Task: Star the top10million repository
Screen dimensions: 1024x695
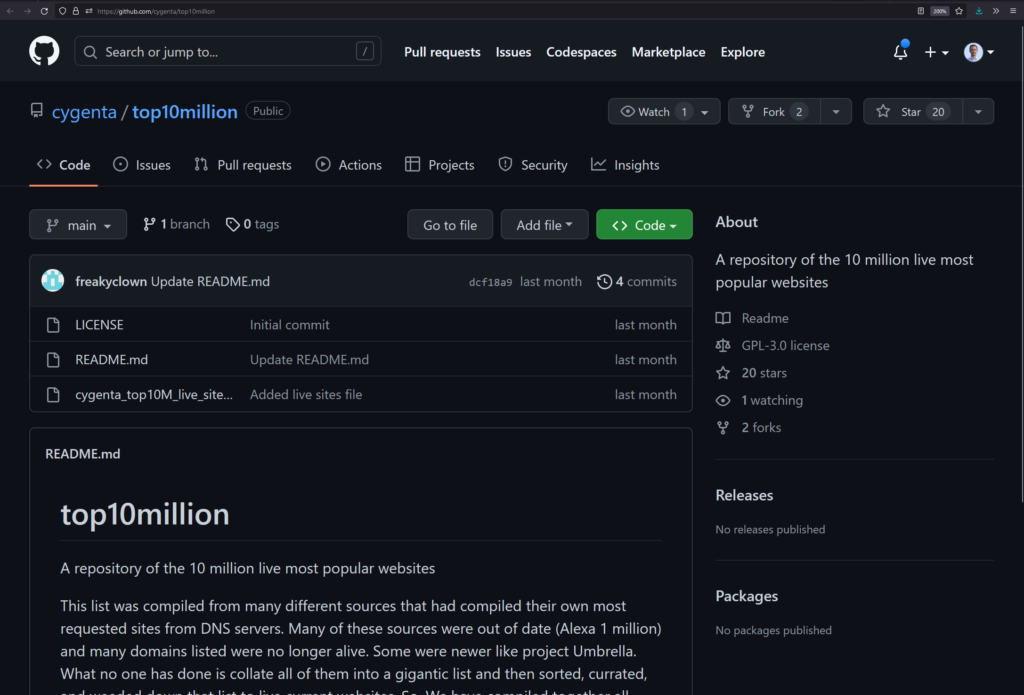Action: 913,112
